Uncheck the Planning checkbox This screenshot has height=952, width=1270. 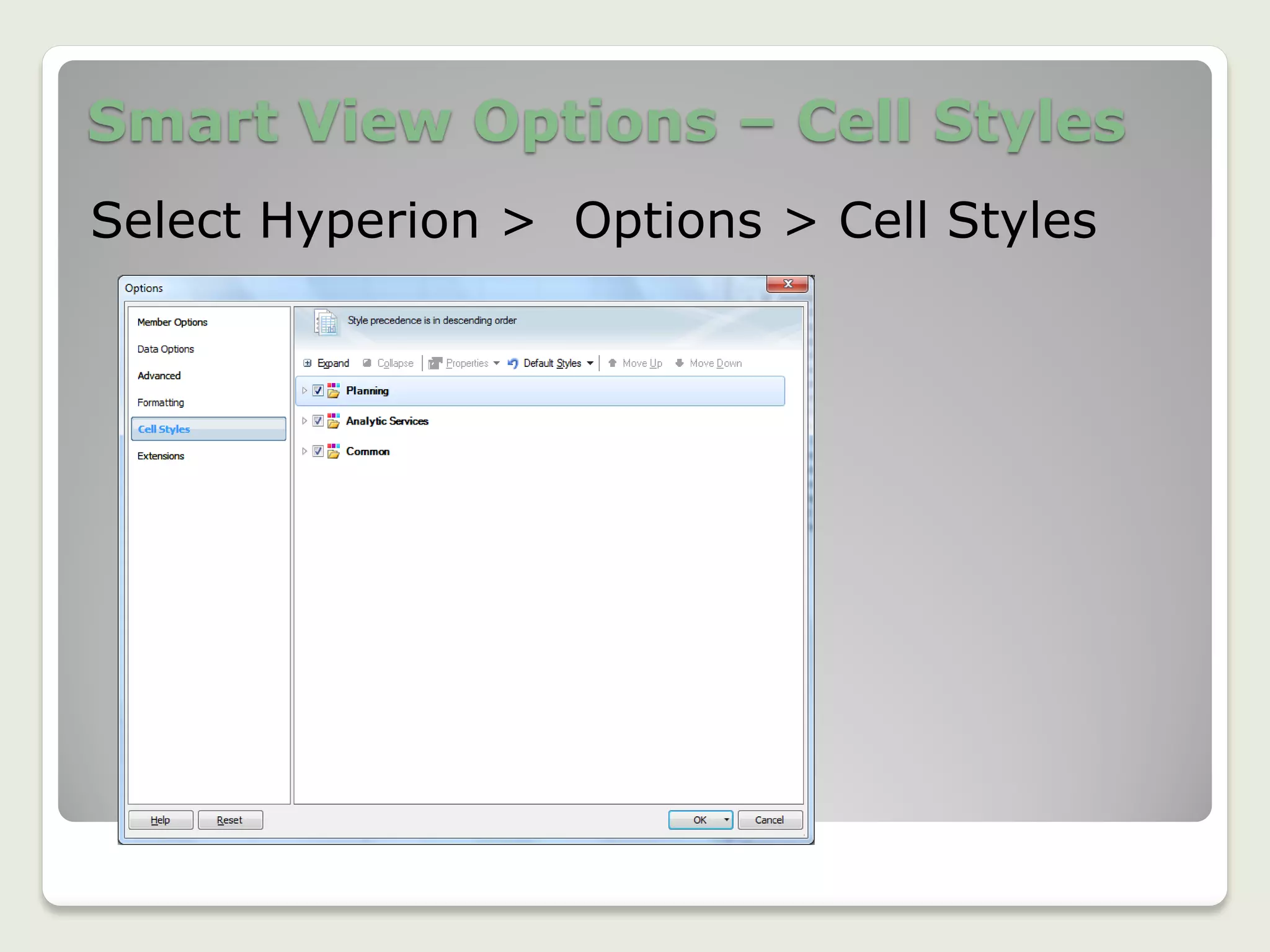coord(318,390)
